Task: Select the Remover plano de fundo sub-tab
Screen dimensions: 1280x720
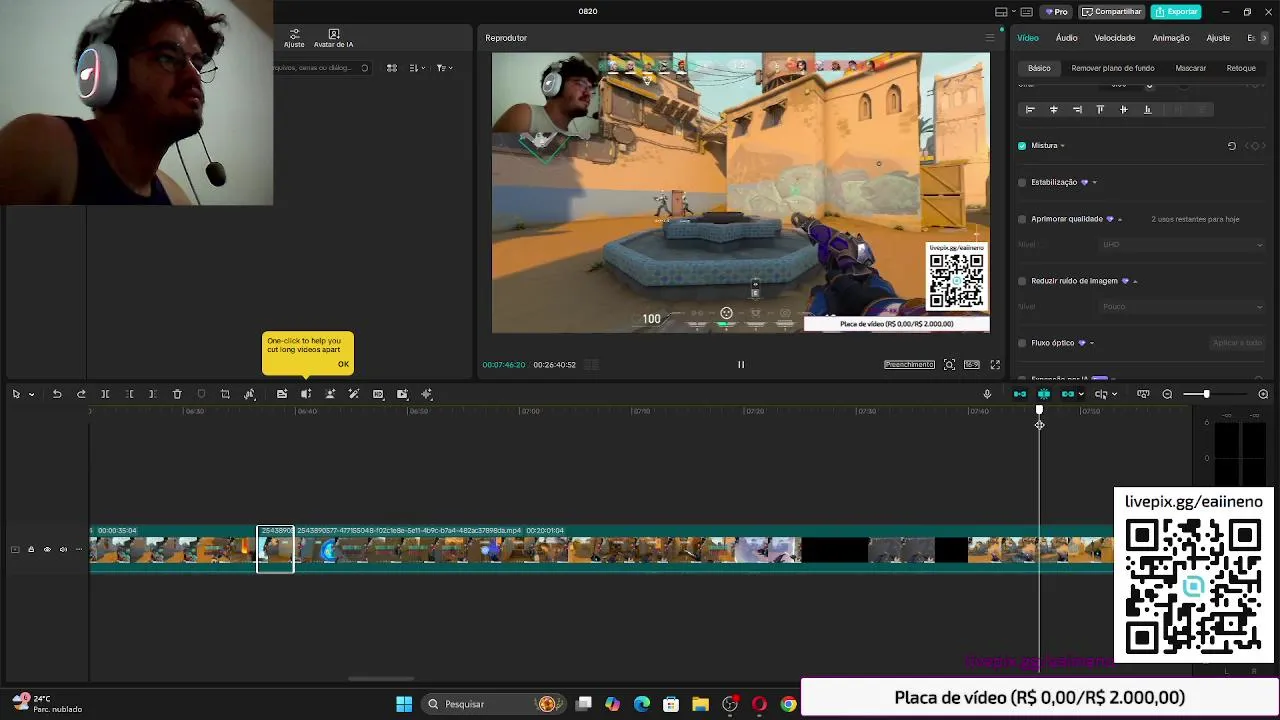Action: point(1113,68)
